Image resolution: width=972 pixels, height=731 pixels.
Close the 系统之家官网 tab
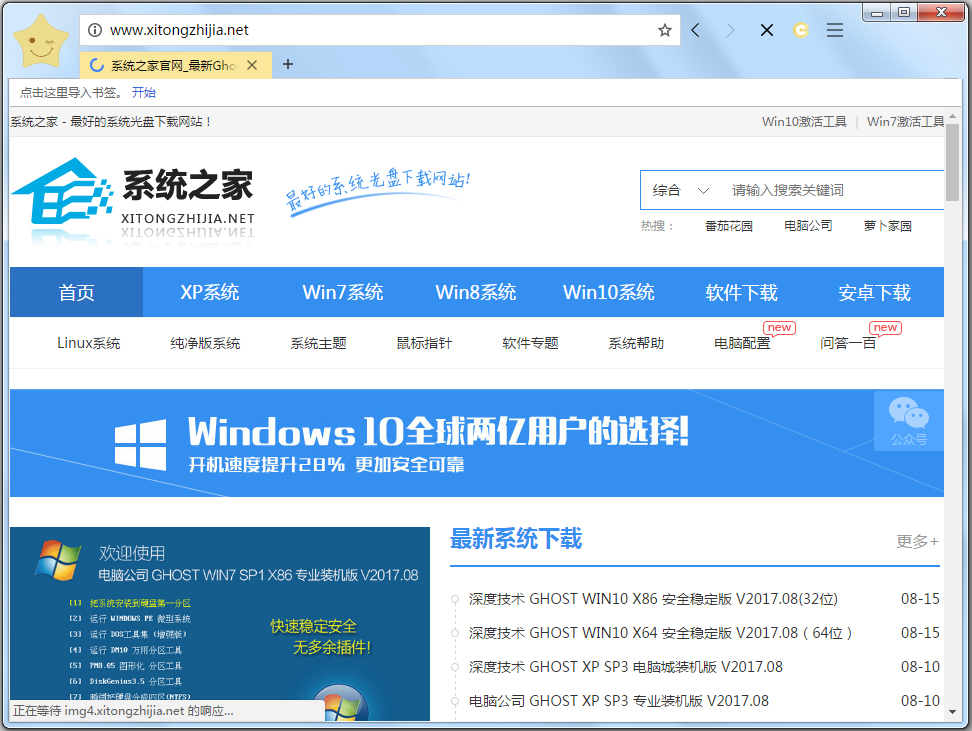[252, 65]
